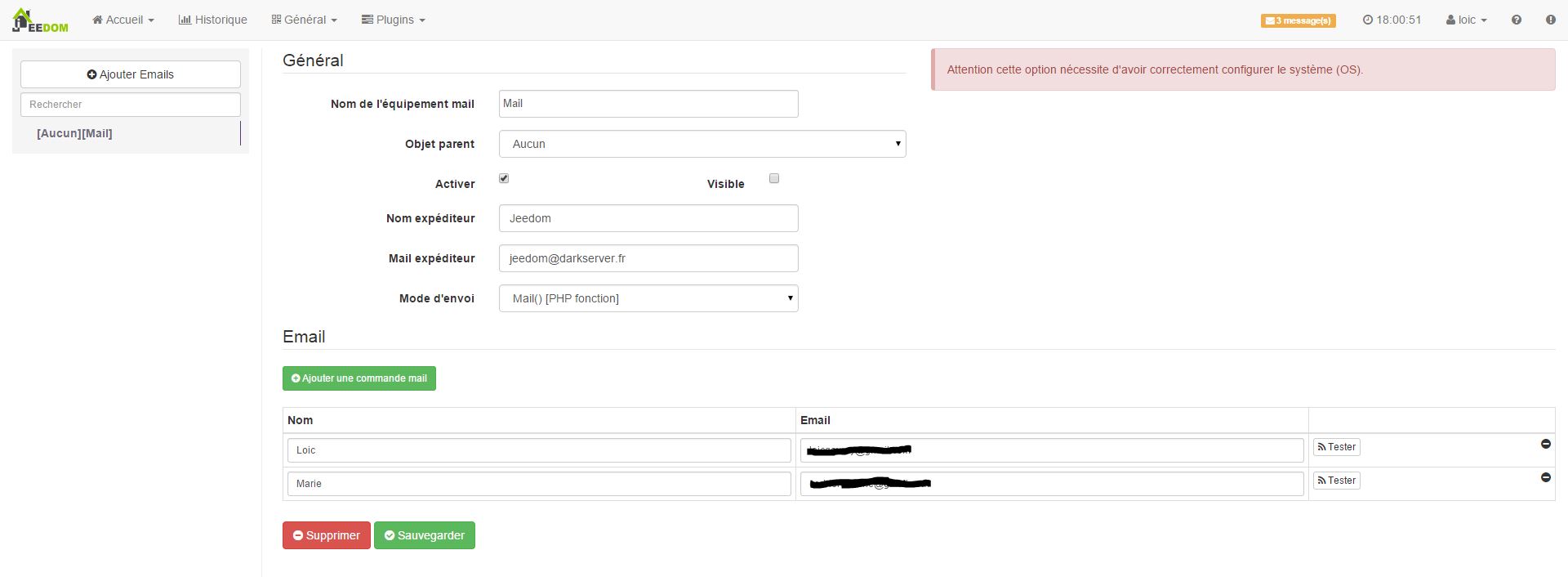1568x577 pixels.
Task: Focus the Rechercher search field
Action: click(x=131, y=105)
